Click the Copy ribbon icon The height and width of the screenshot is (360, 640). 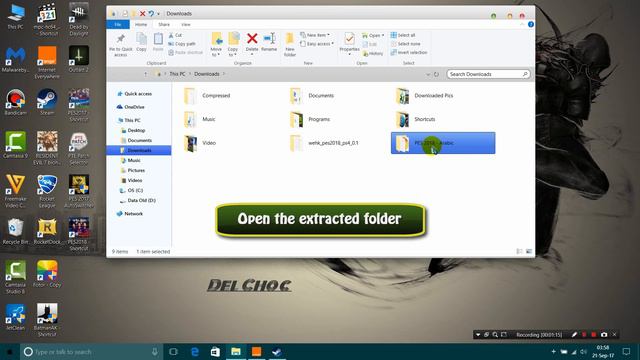tap(141, 42)
